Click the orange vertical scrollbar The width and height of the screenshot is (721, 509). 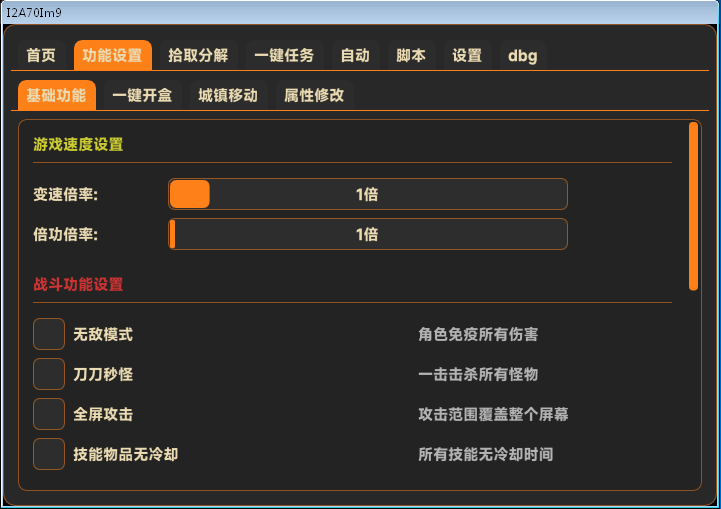coord(693,206)
